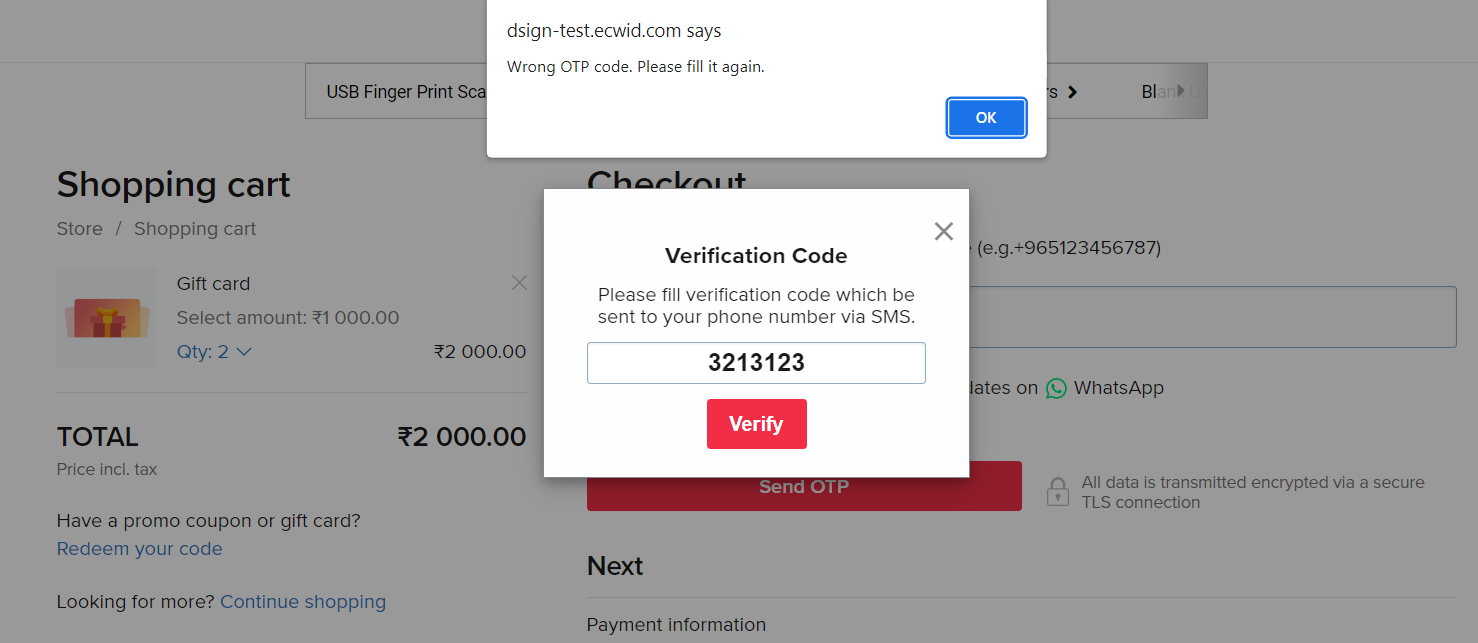Click the Shopping cart breadcrumb

(195, 229)
